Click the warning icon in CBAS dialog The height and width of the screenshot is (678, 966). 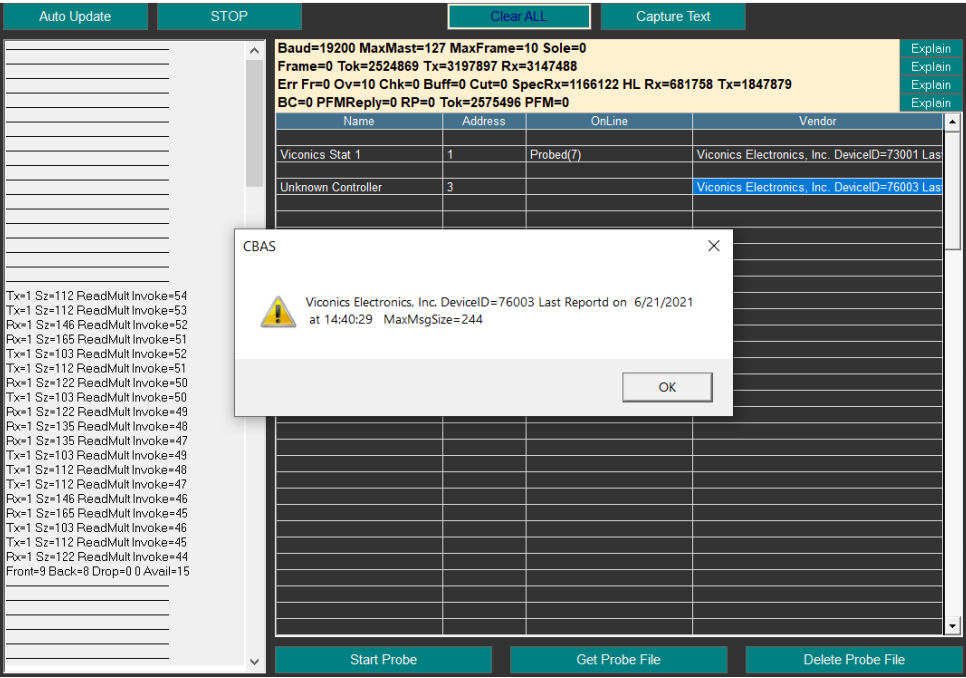(x=277, y=311)
